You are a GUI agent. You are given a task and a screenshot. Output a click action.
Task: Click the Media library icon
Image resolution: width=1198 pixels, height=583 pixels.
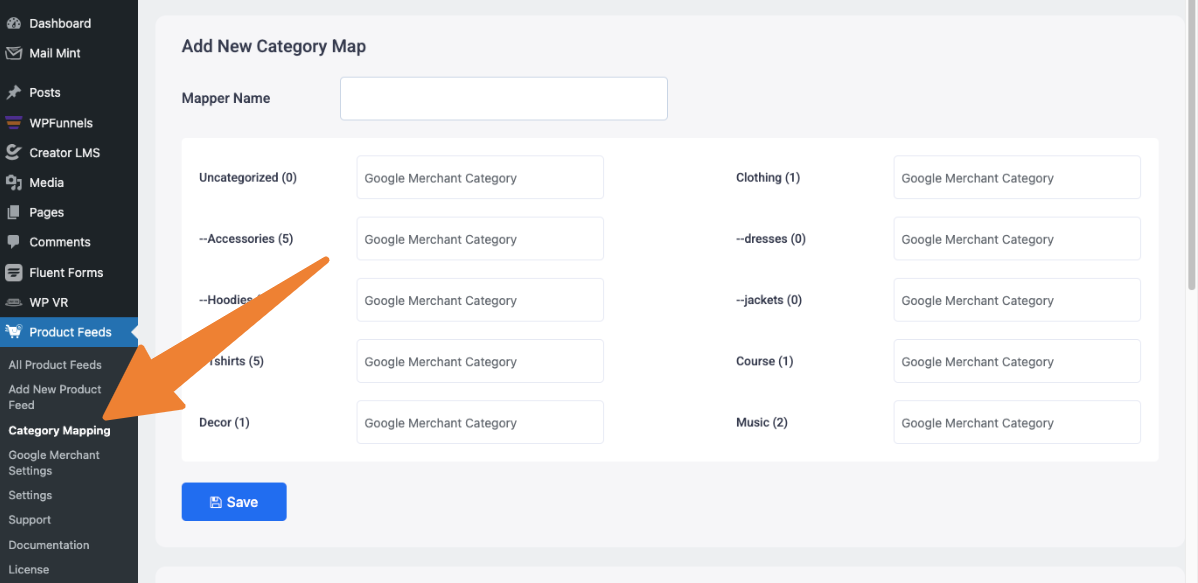(x=14, y=183)
